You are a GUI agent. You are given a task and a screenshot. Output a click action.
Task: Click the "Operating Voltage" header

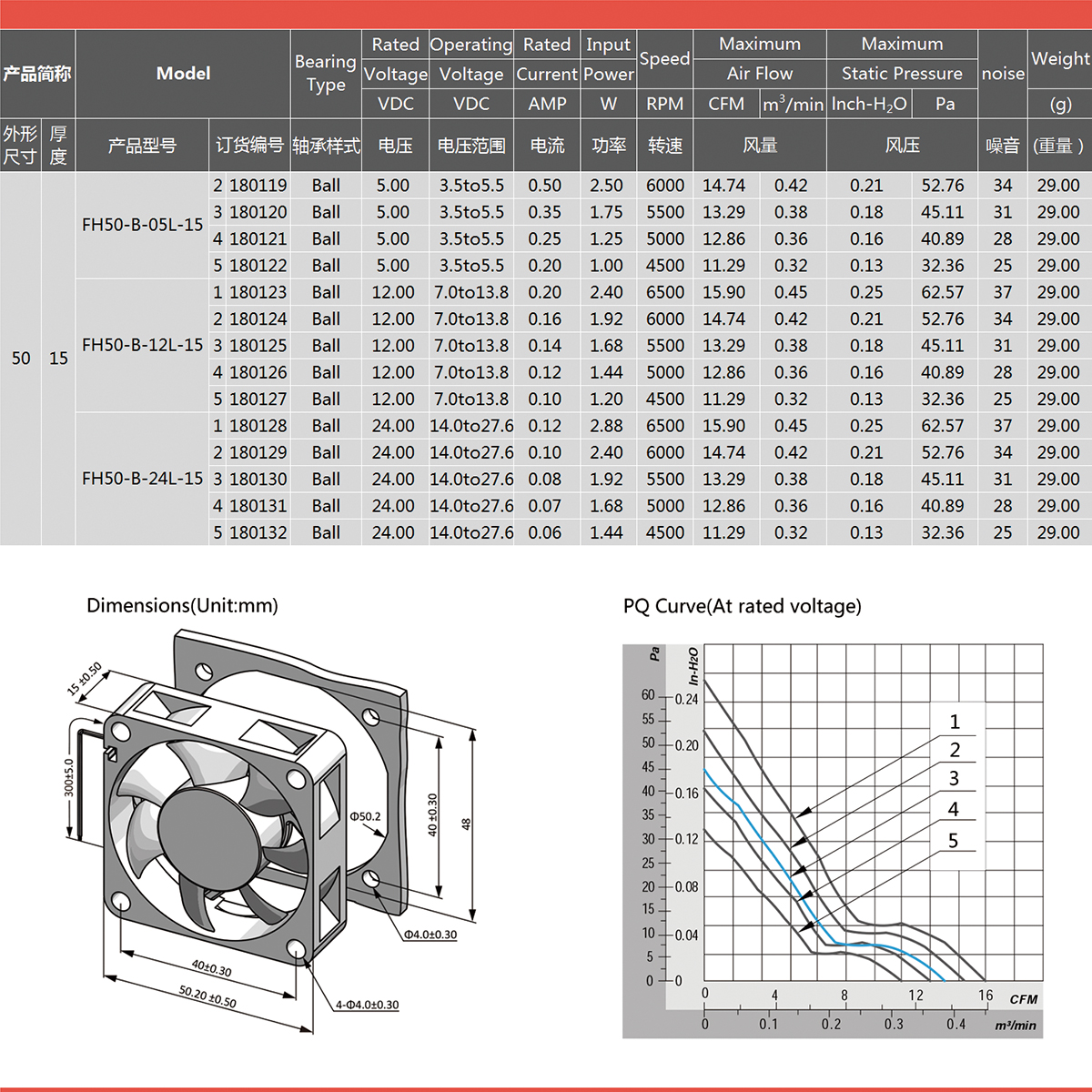(x=470, y=59)
